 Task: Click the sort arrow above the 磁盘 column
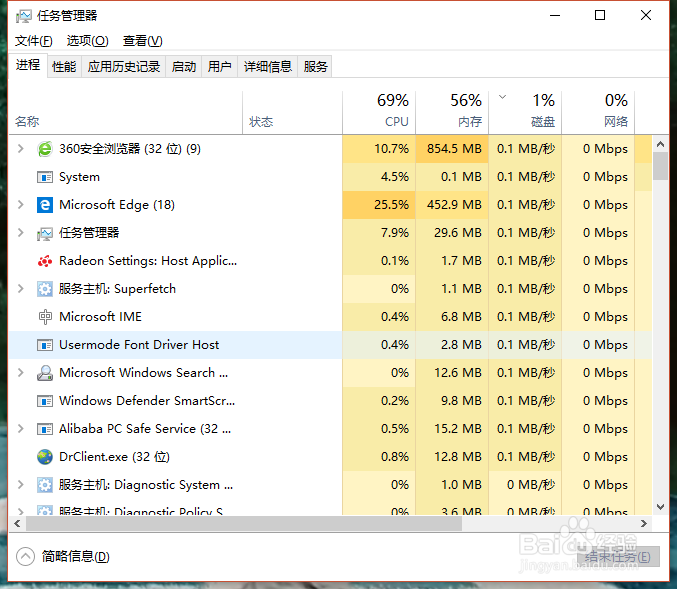[502, 97]
